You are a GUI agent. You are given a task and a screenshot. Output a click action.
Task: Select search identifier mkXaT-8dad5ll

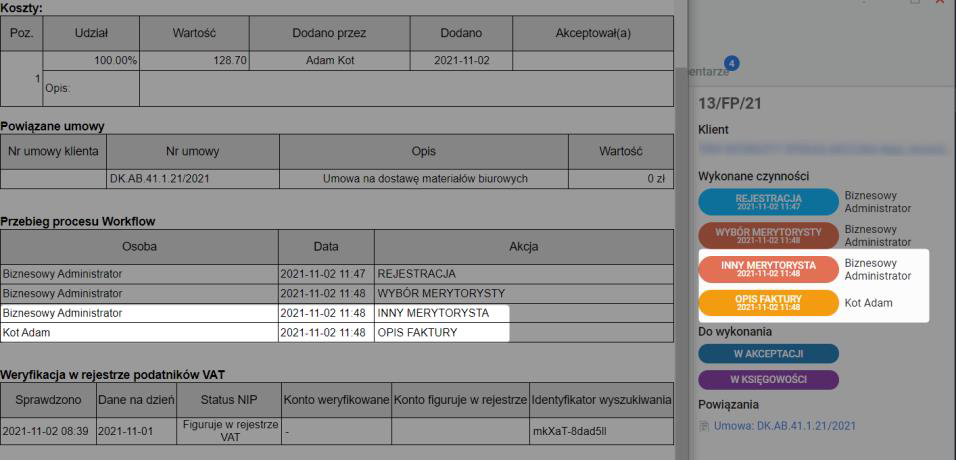(602, 431)
